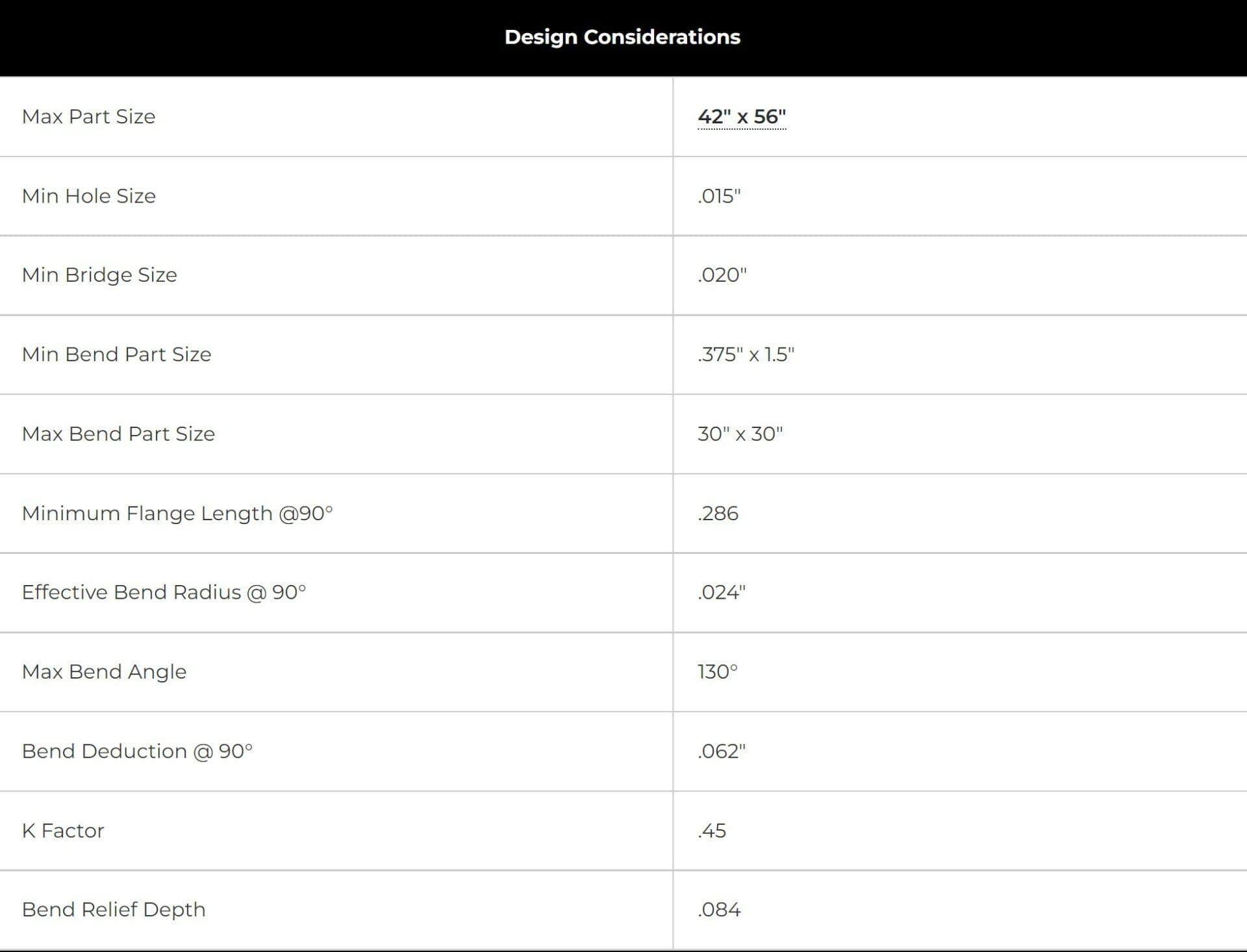Click the Min Hole Size row label

[x=89, y=196]
